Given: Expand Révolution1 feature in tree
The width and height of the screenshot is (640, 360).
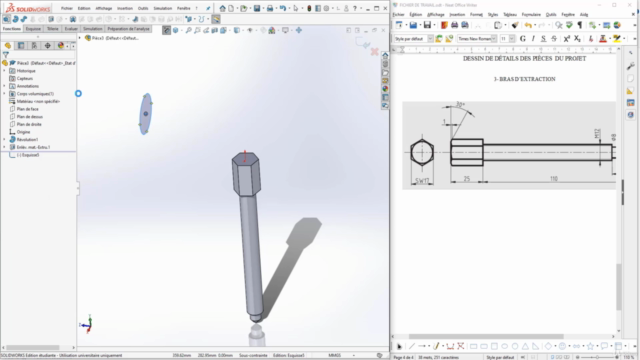Looking at the screenshot, I should click(x=4, y=140).
